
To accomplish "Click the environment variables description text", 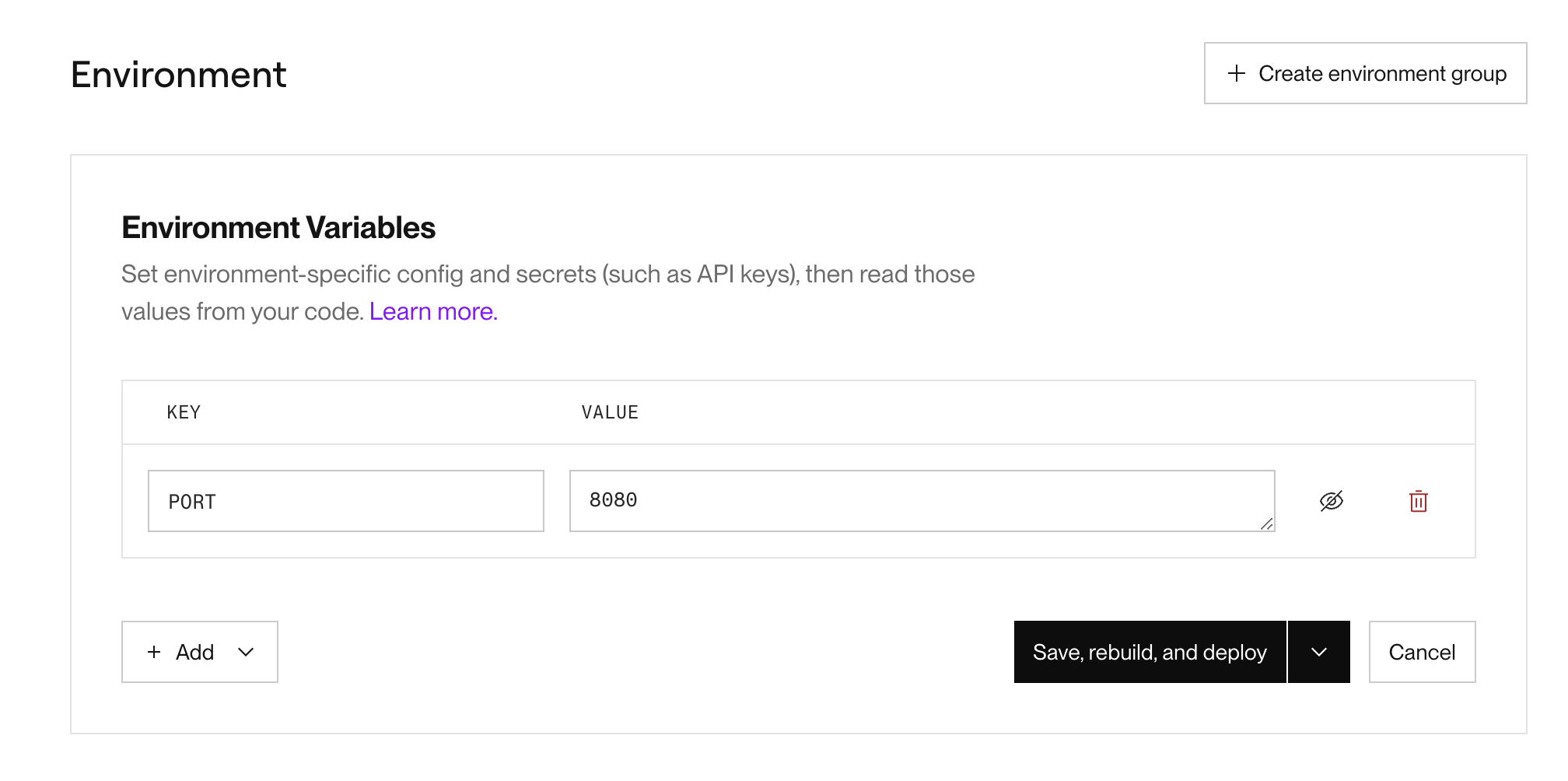I will point(548,292).
